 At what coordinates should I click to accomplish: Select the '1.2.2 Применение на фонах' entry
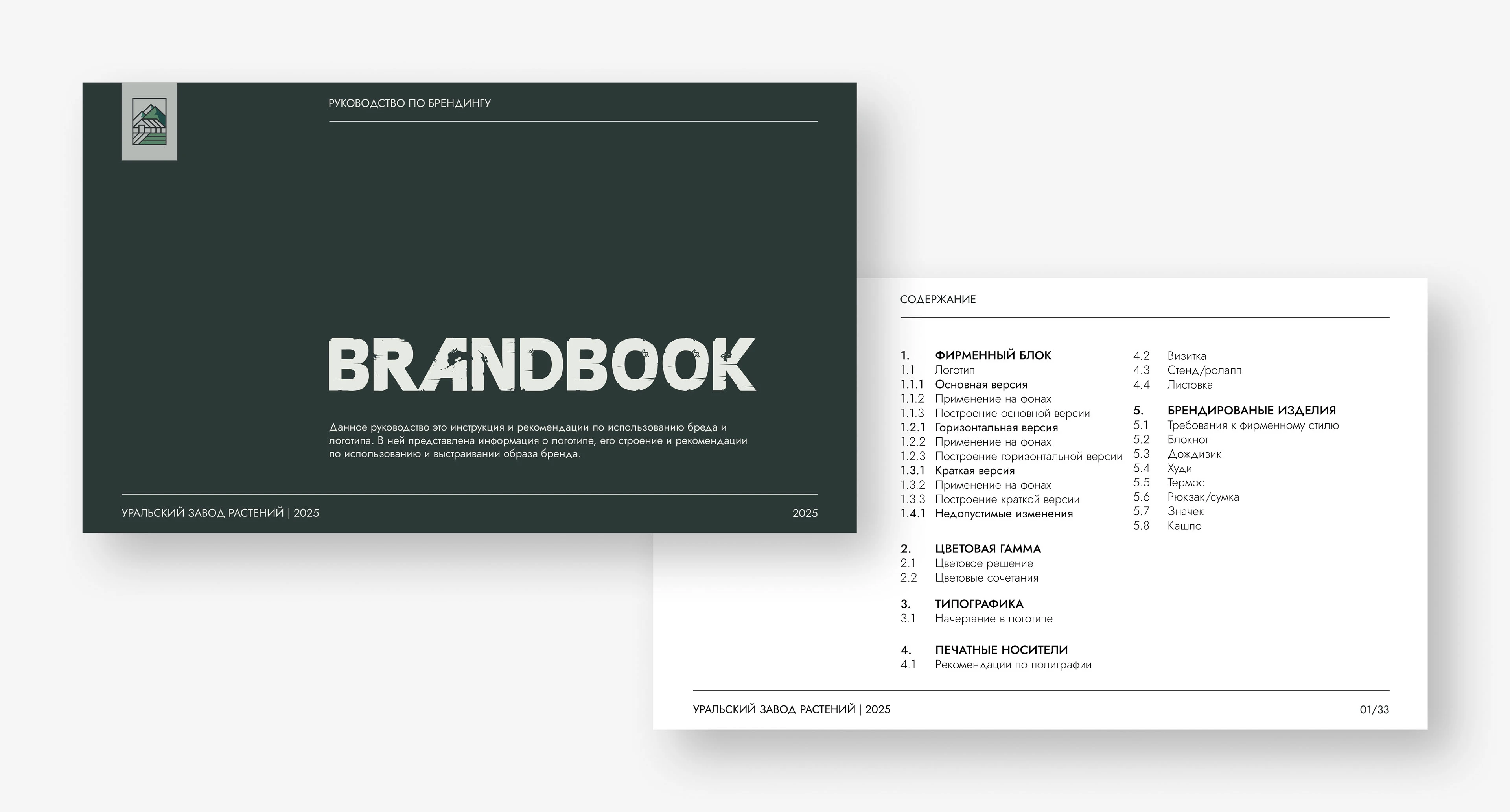976,442
